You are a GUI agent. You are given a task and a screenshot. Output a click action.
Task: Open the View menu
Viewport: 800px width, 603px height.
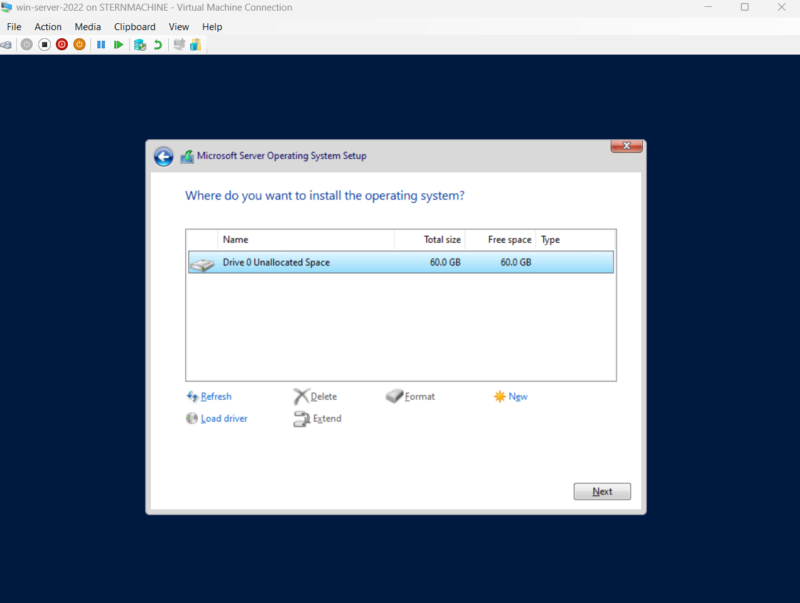179,27
